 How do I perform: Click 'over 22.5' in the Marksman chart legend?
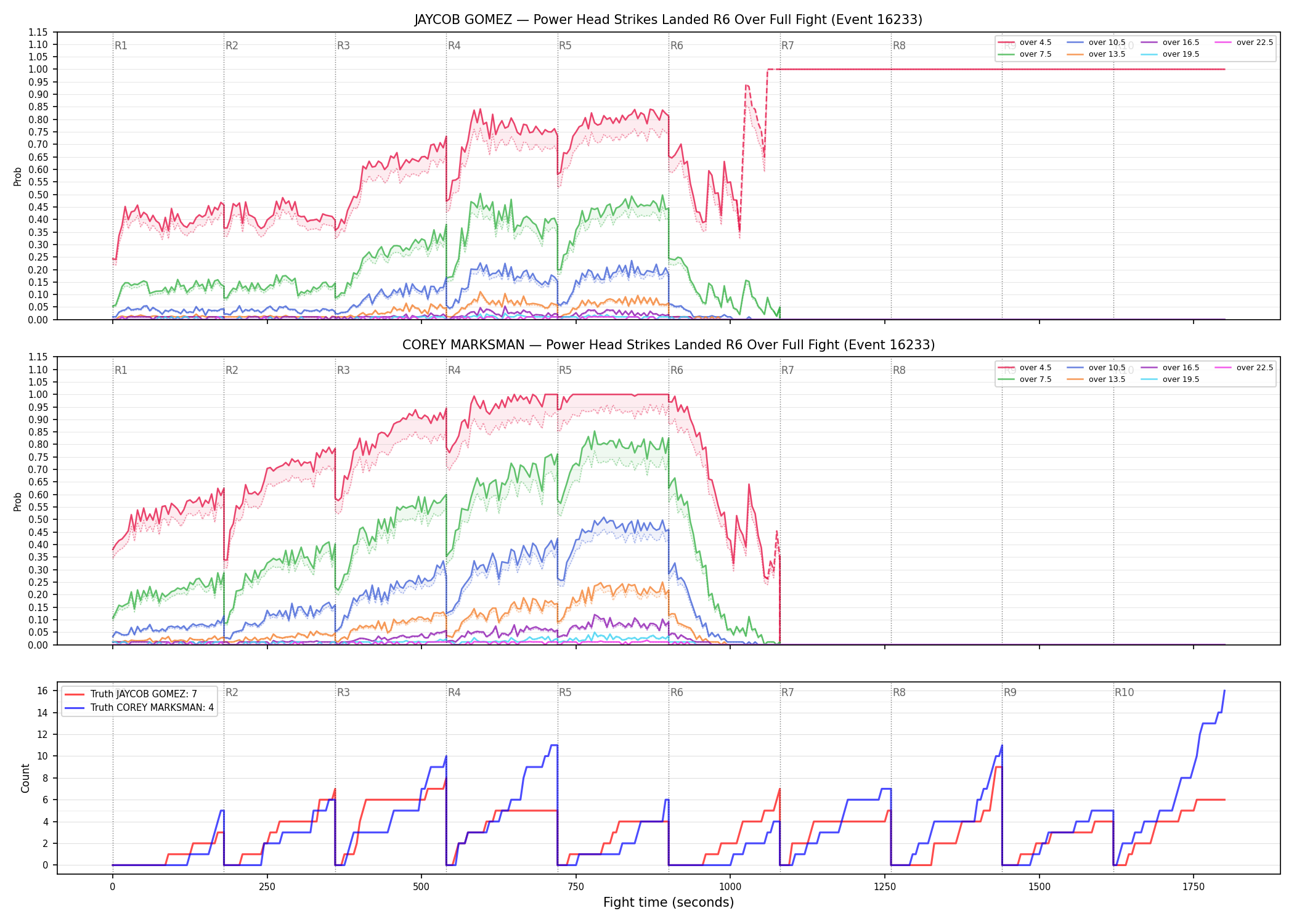click(x=1255, y=368)
